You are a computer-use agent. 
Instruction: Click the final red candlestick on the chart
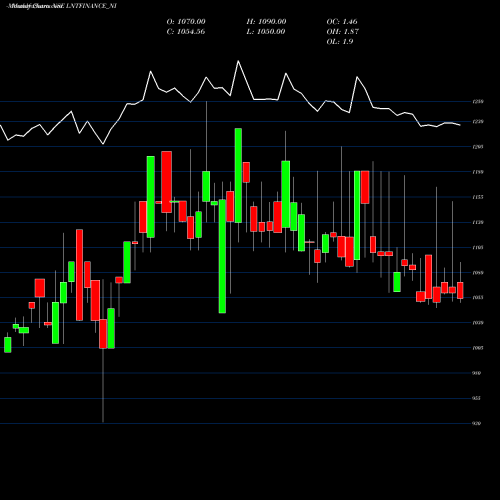tap(460, 290)
